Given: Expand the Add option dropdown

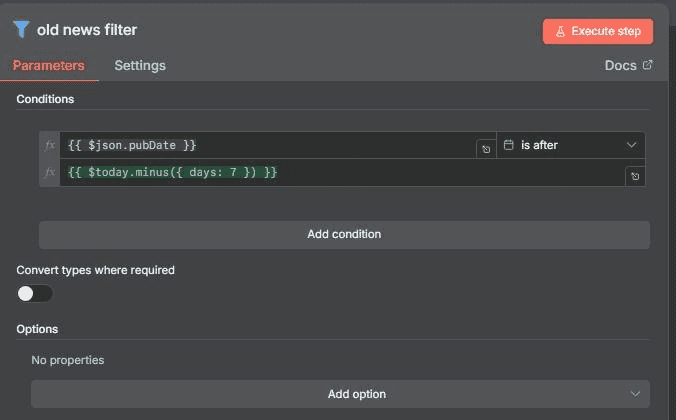Looking at the screenshot, I should pos(340,394).
